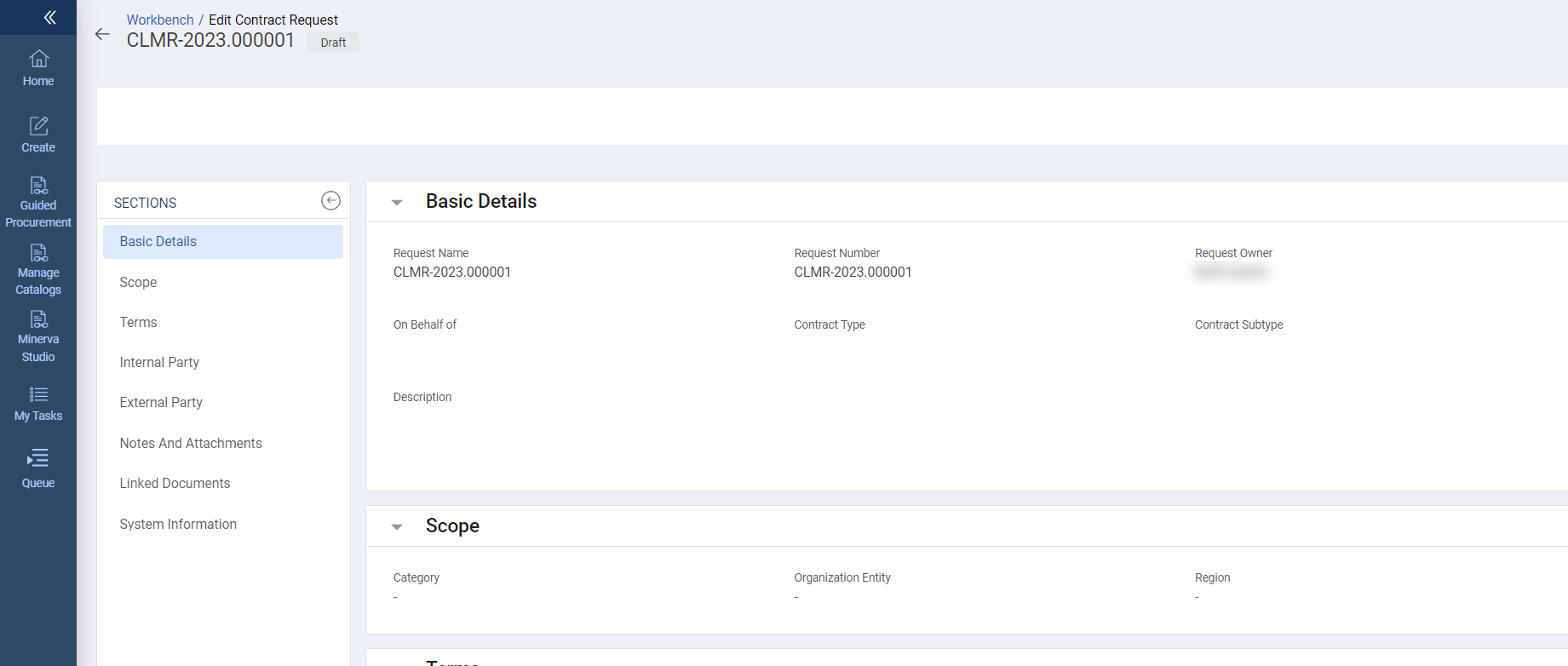Screen dimensions: 1568x666
Task: Open the Queue icon
Action: pos(38,468)
